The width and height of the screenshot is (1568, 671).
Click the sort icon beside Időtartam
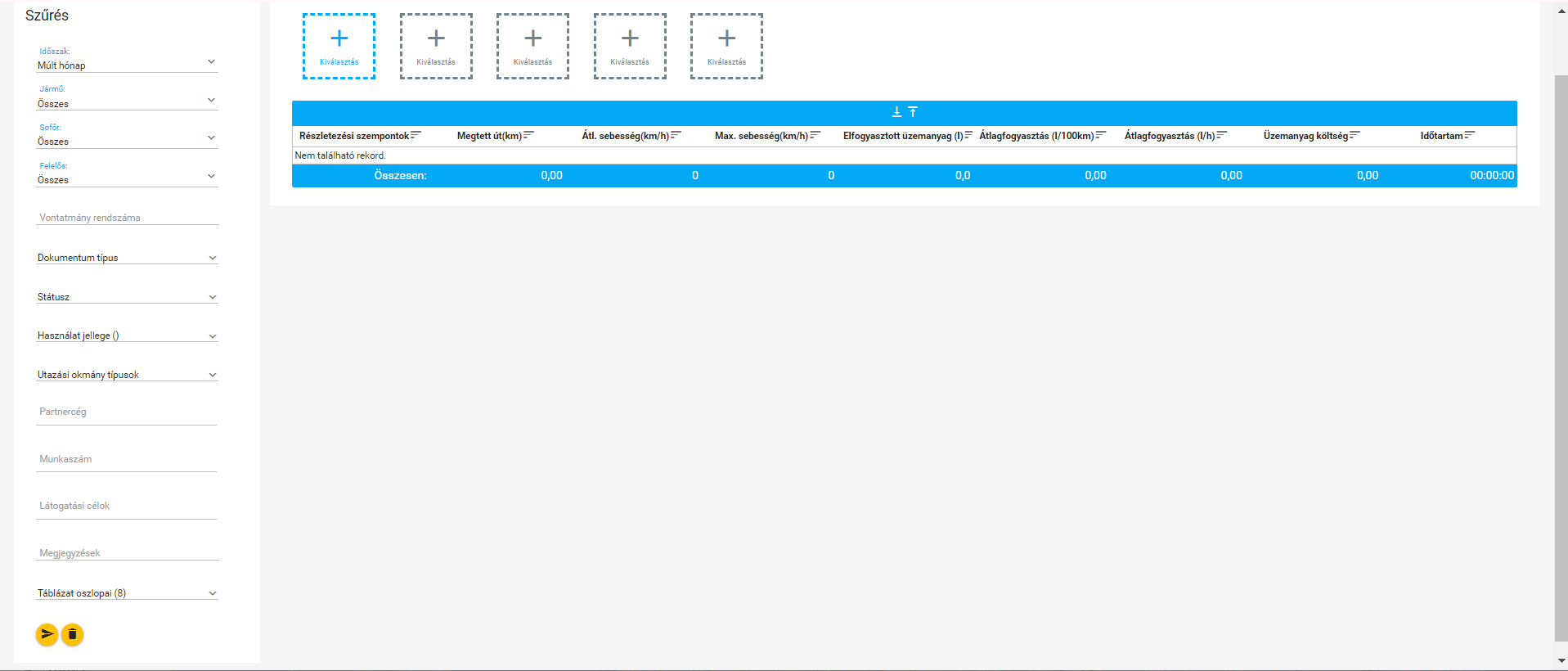click(x=1470, y=135)
